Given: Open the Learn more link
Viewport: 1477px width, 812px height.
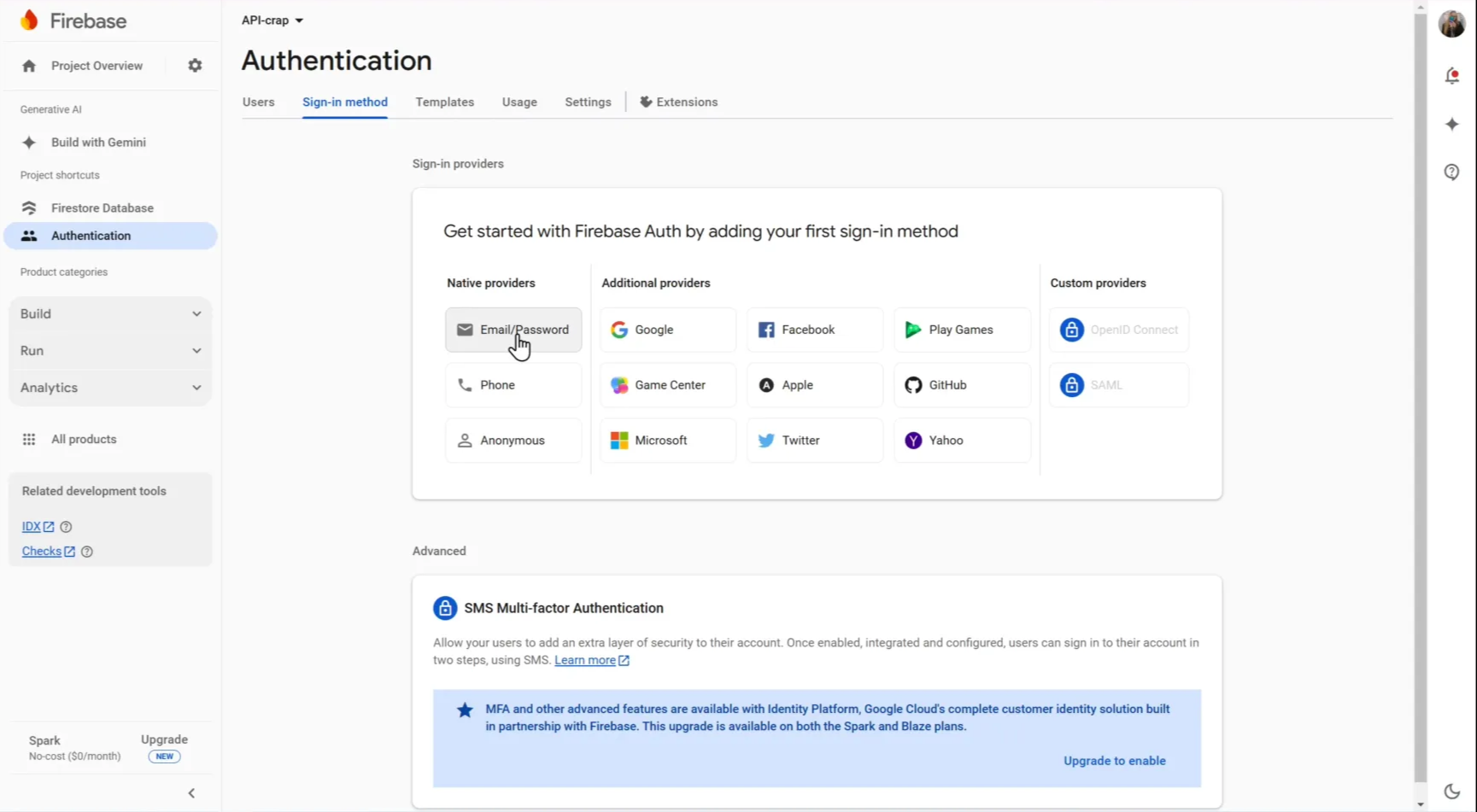Looking at the screenshot, I should [x=592, y=660].
